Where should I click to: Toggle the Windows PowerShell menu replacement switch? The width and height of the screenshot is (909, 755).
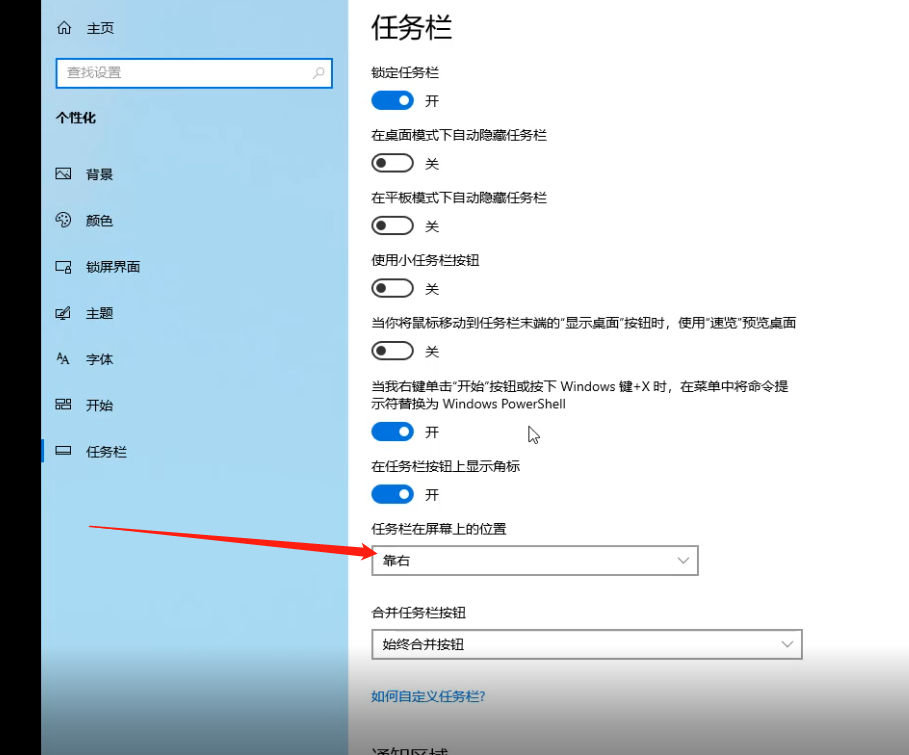click(392, 431)
